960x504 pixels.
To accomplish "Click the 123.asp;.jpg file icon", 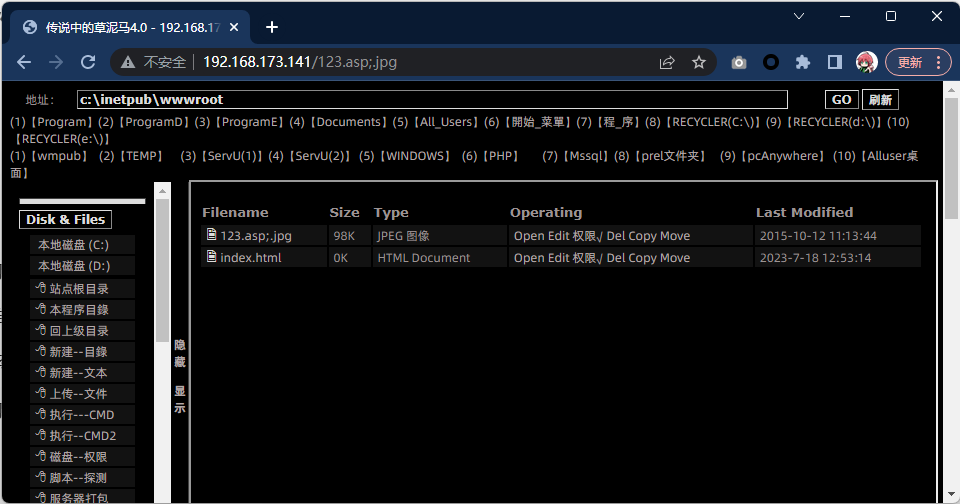I will coord(211,235).
